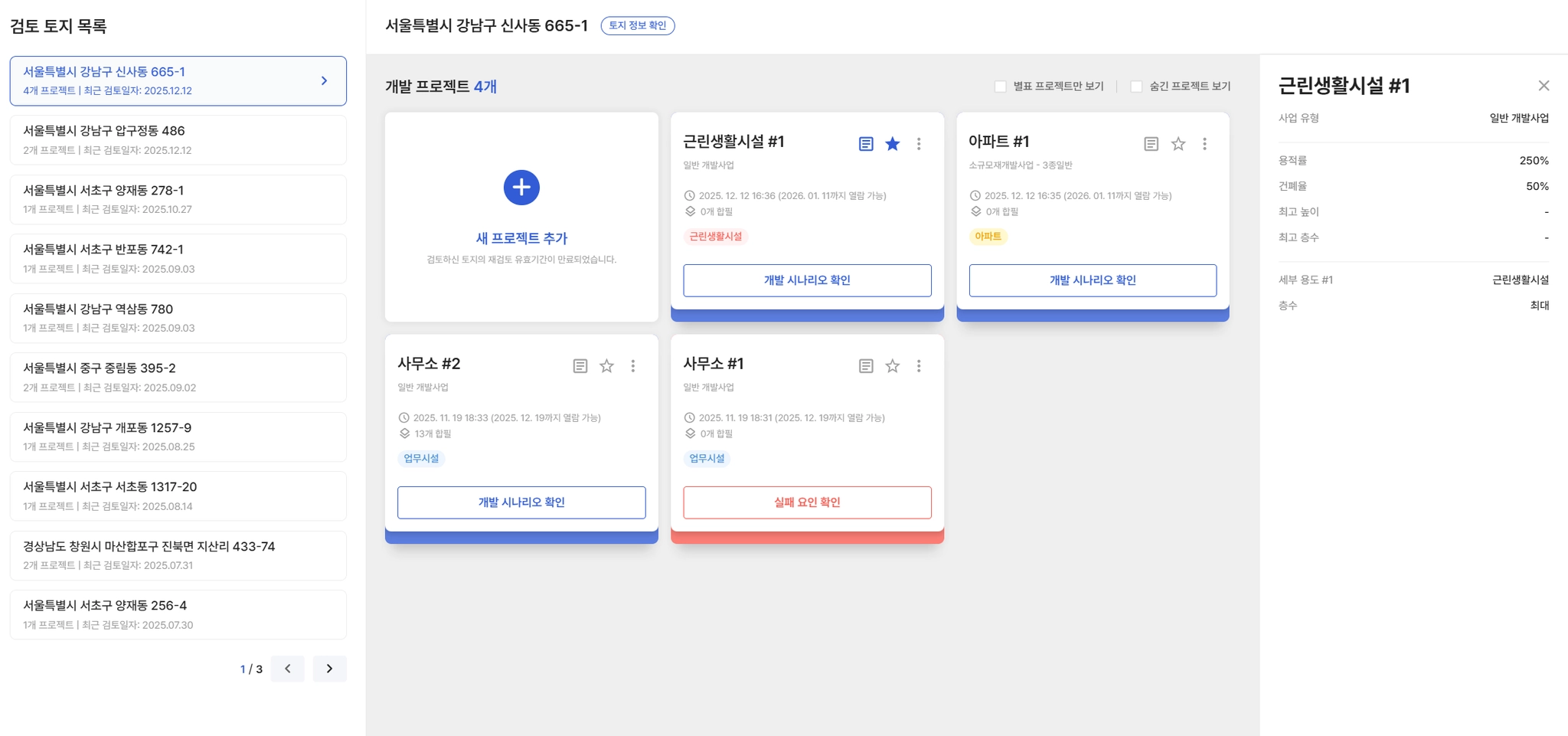The height and width of the screenshot is (736, 1568).
Task: Close the 근린생활시설 #1 detail panel
Action: point(1543,86)
